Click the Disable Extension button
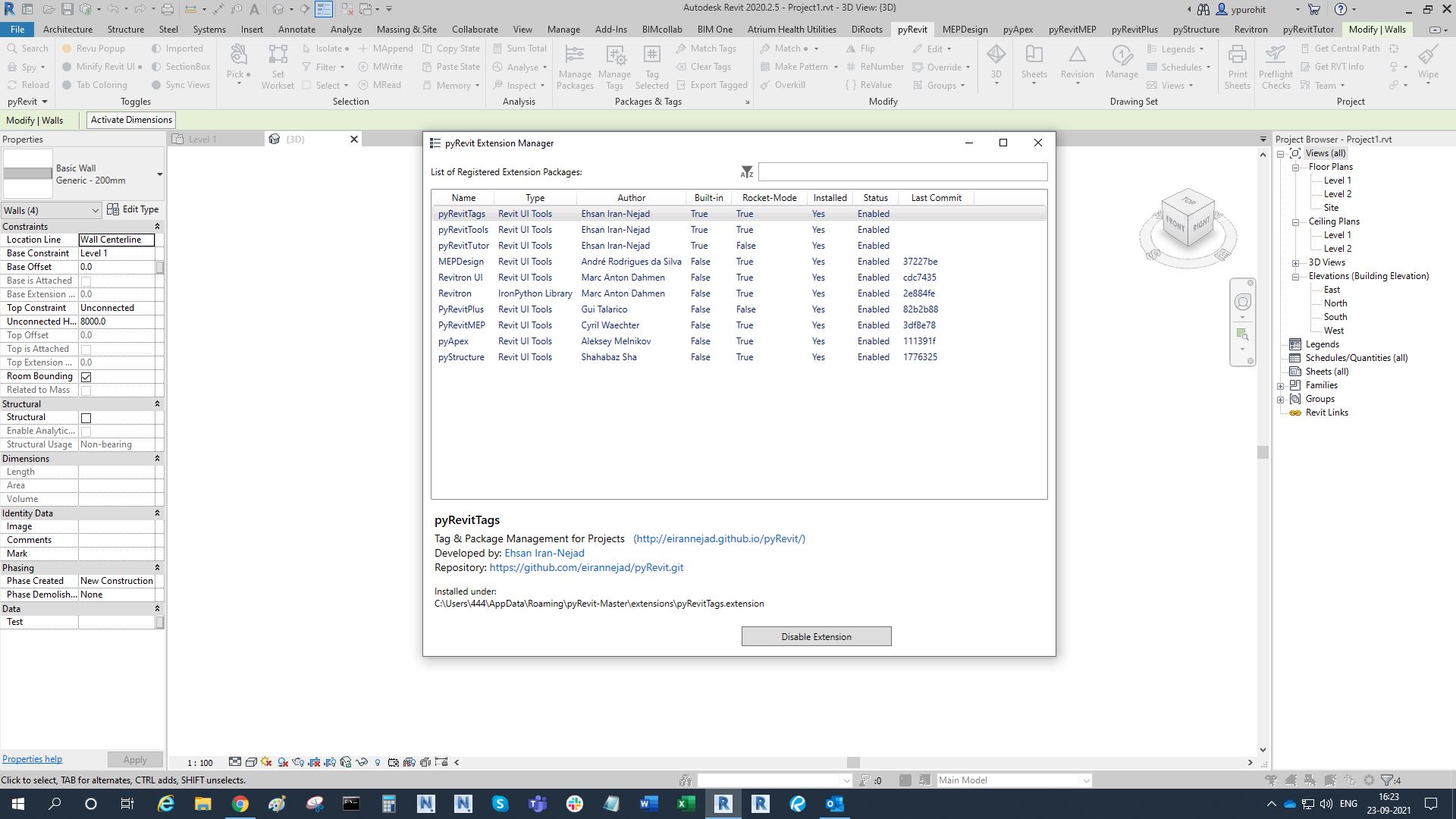The width and height of the screenshot is (1456, 819). [816, 636]
